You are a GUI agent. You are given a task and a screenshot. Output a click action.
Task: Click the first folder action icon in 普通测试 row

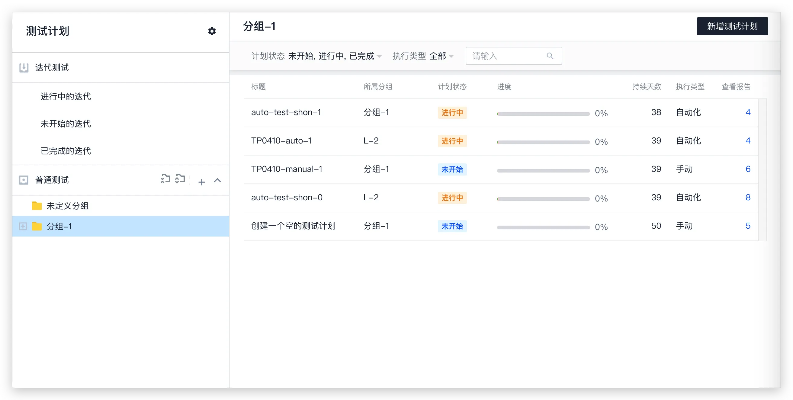point(165,179)
